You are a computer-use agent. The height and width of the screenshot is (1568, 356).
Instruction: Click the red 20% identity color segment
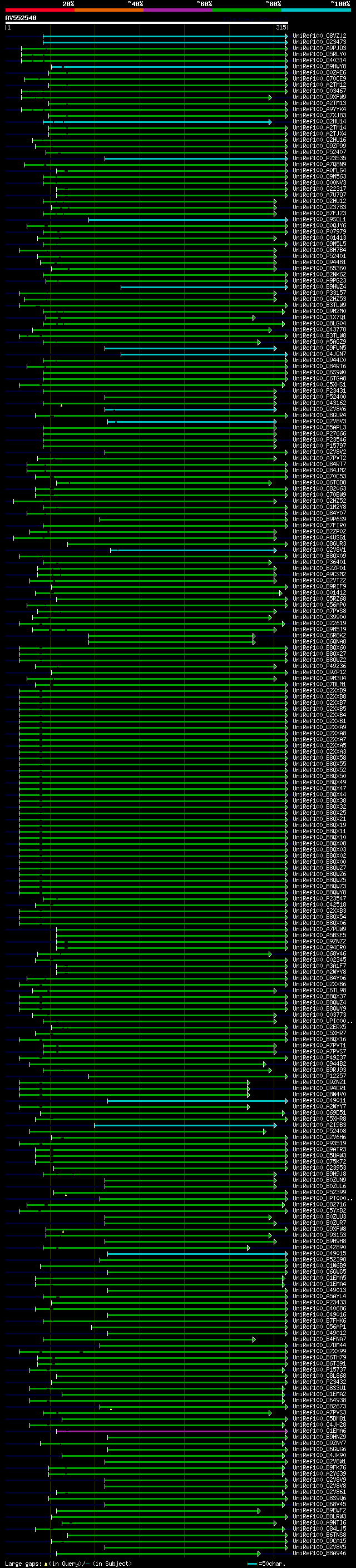pyautogui.click(x=39, y=10)
